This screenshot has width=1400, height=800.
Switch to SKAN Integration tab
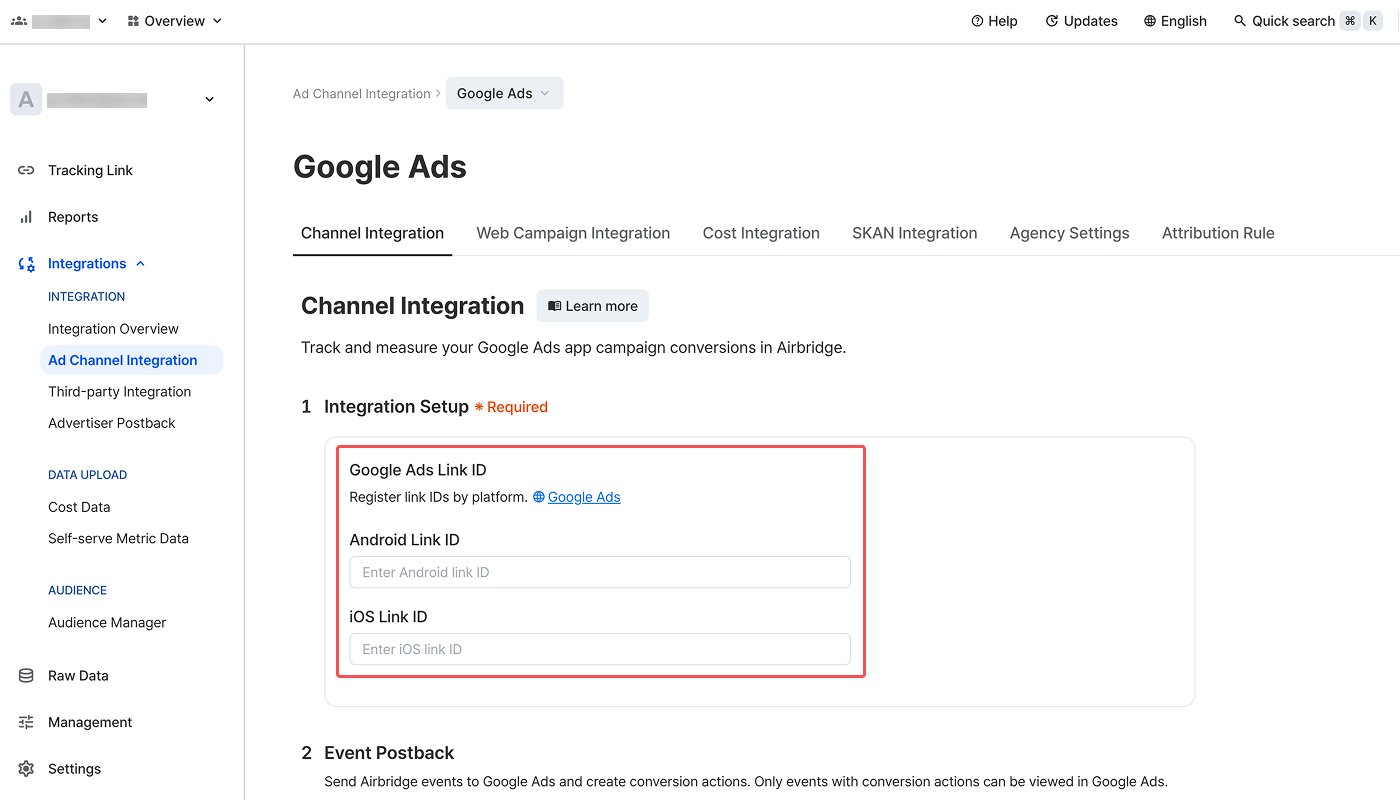point(915,233)
